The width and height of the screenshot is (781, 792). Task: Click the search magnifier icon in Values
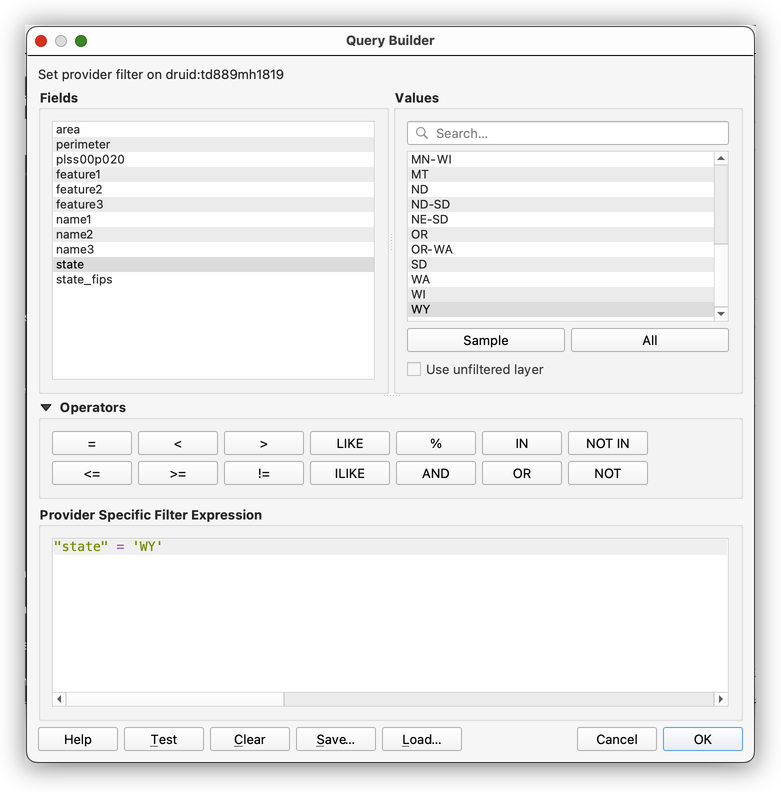pos(422,133)
